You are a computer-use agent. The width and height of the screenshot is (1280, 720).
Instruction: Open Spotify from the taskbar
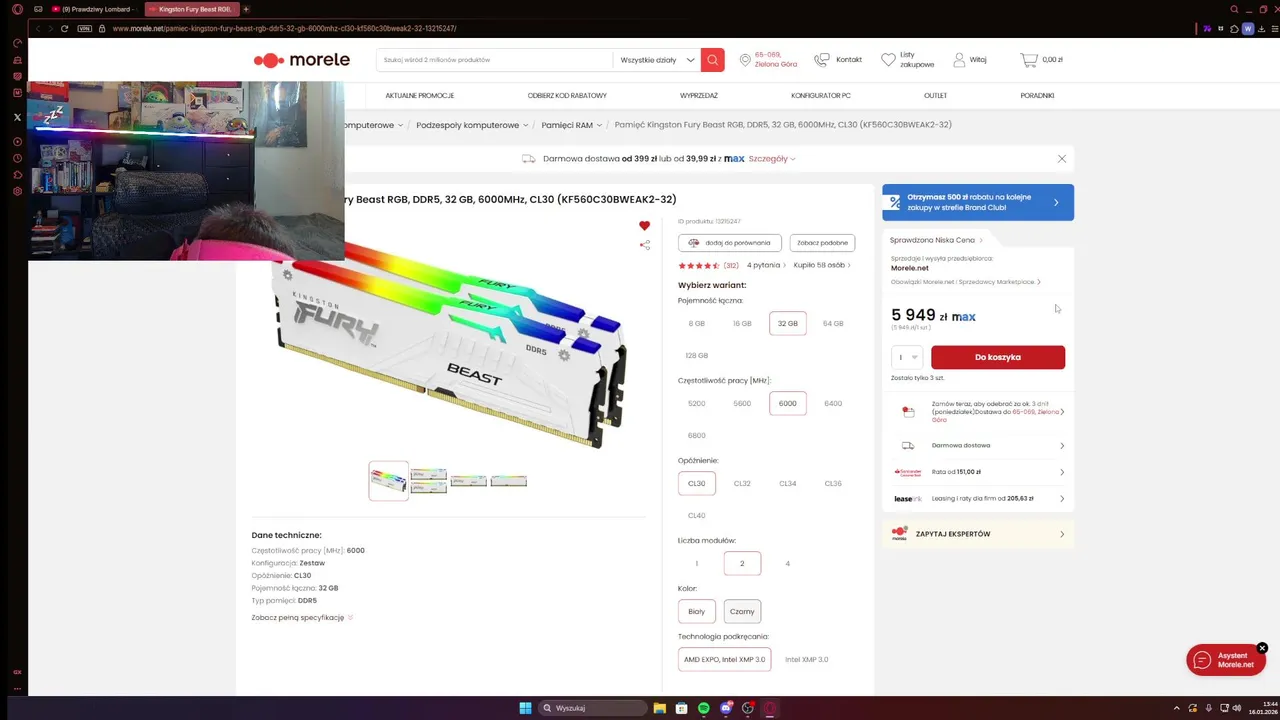[x=704, y=708]
